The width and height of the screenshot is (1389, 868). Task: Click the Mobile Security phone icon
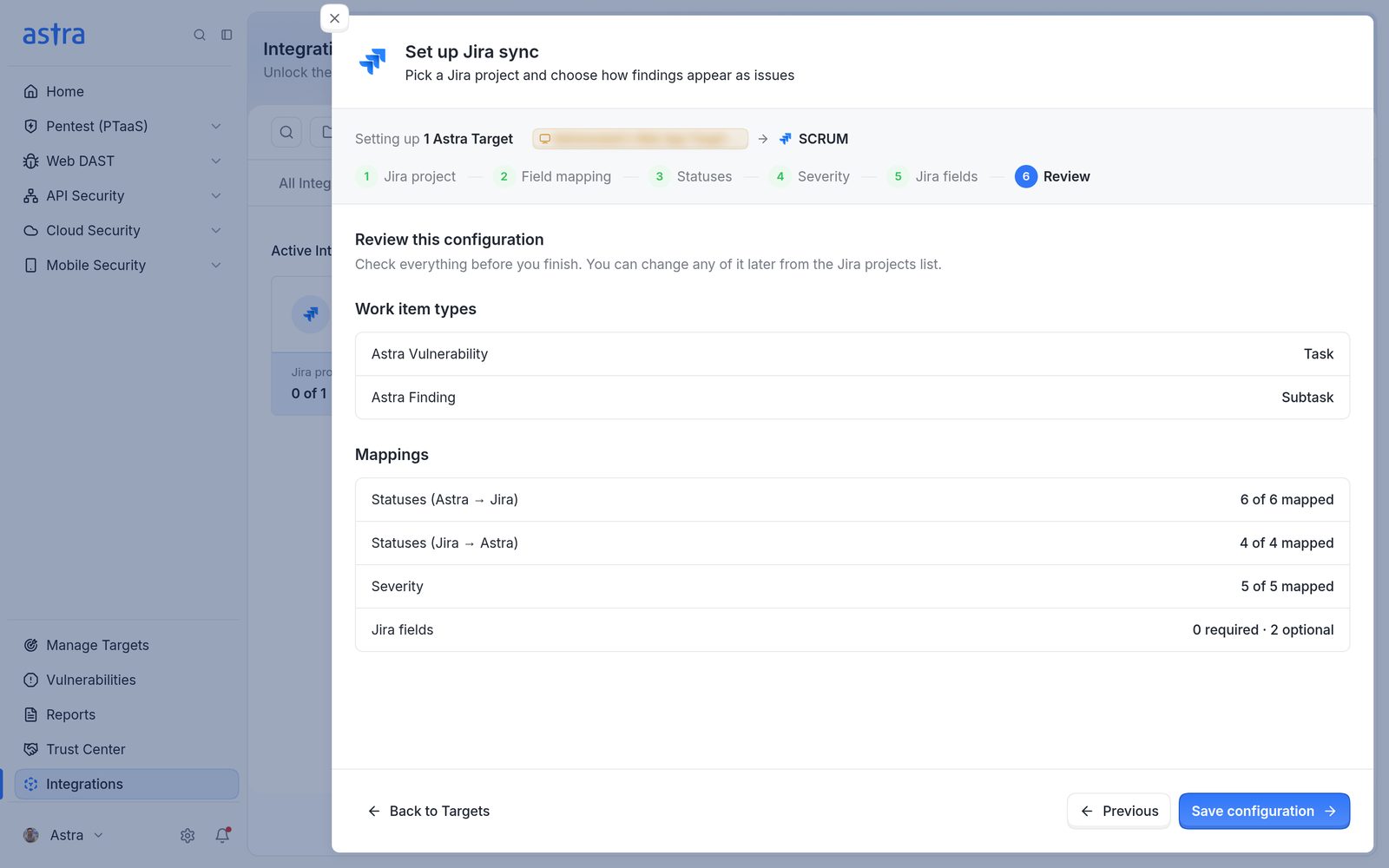pyautogui.click(x=31, y=265)
